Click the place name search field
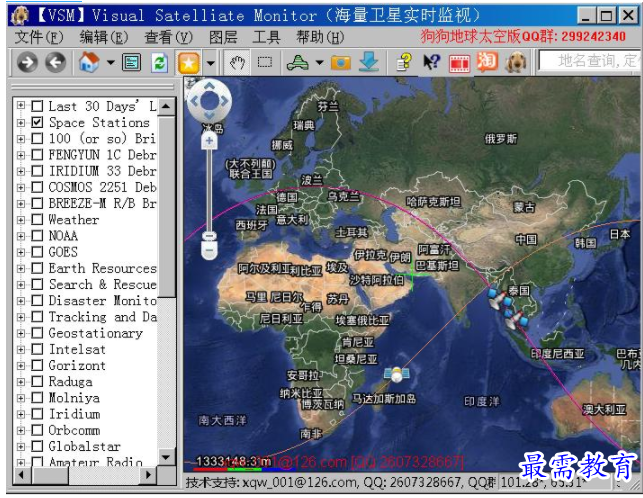 pos(590,62)
